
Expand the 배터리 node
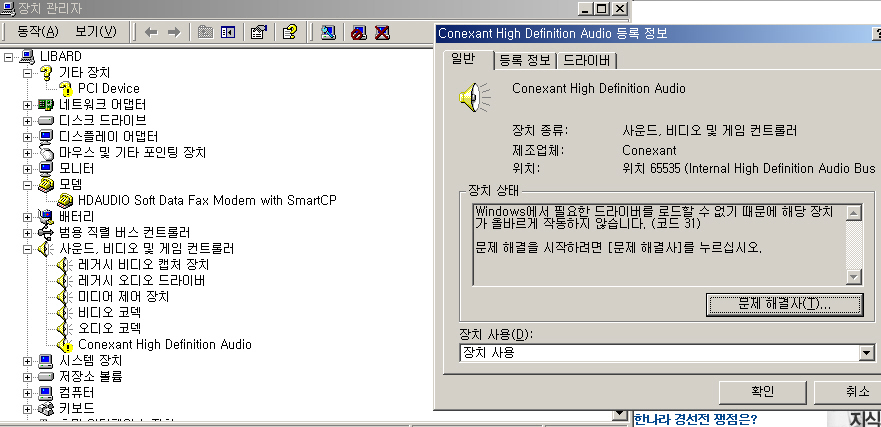[x=28, y=217]
